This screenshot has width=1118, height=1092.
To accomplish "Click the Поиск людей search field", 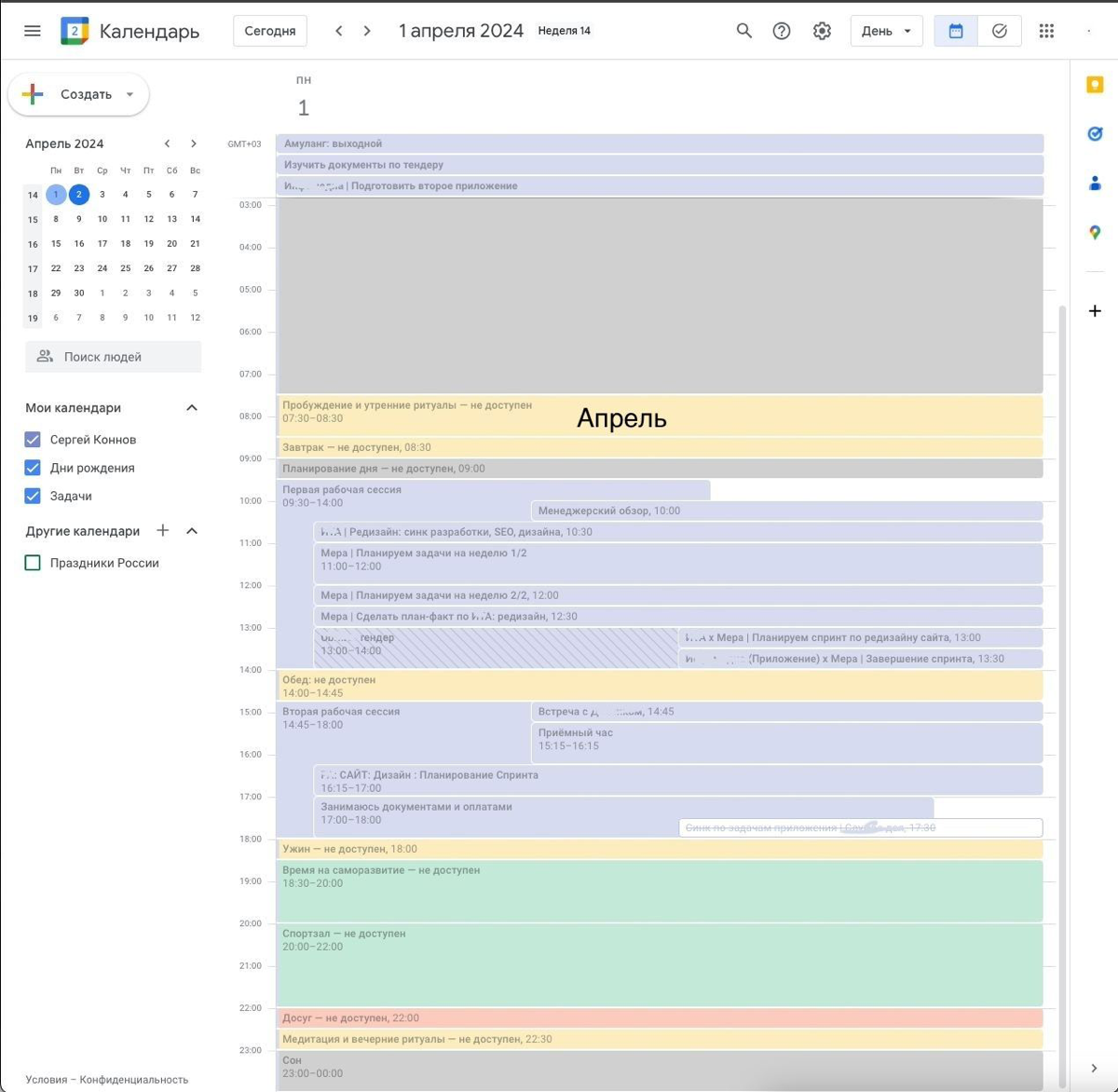I will coord(113,357).
